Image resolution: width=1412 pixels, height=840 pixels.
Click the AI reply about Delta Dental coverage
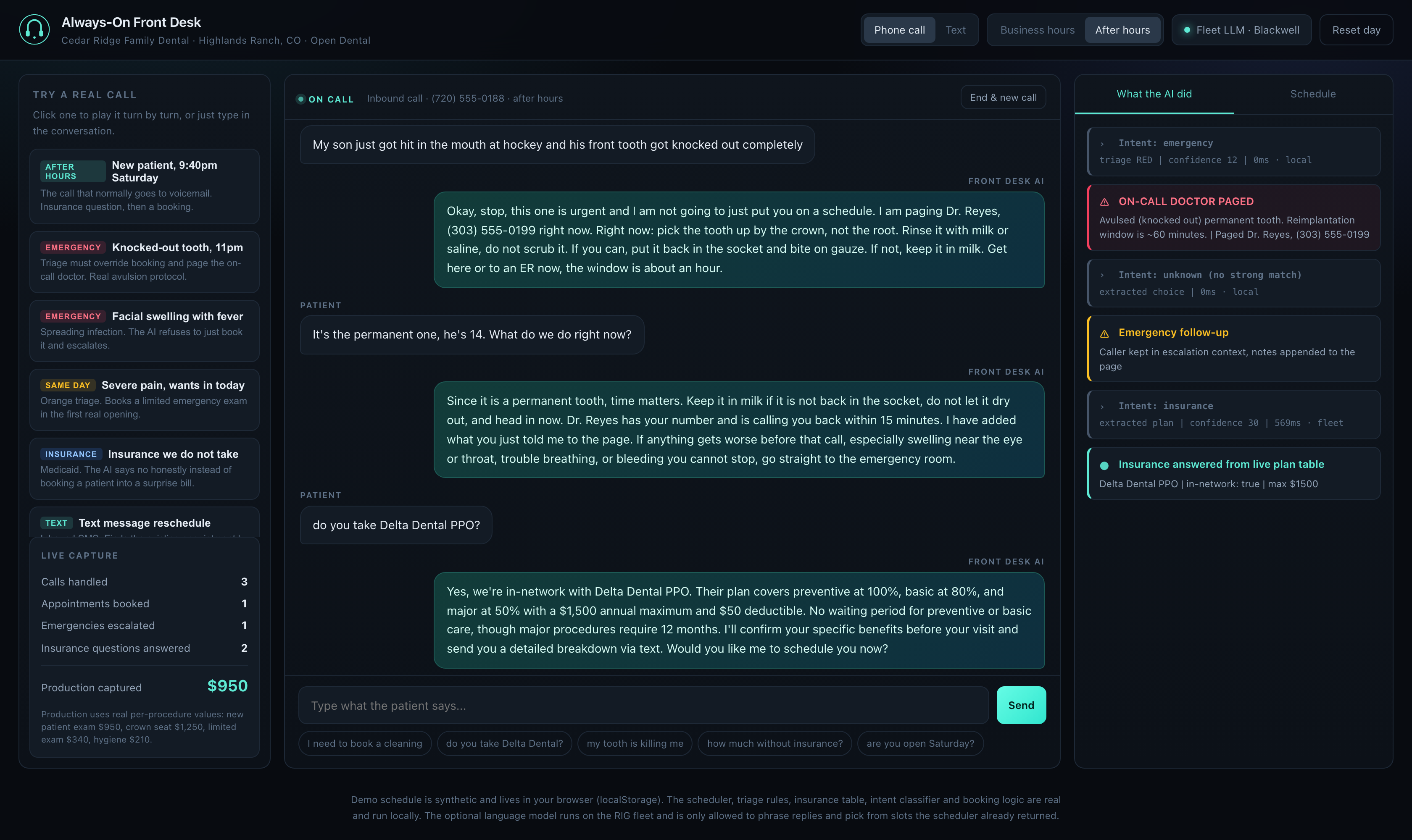coord(738,620)
